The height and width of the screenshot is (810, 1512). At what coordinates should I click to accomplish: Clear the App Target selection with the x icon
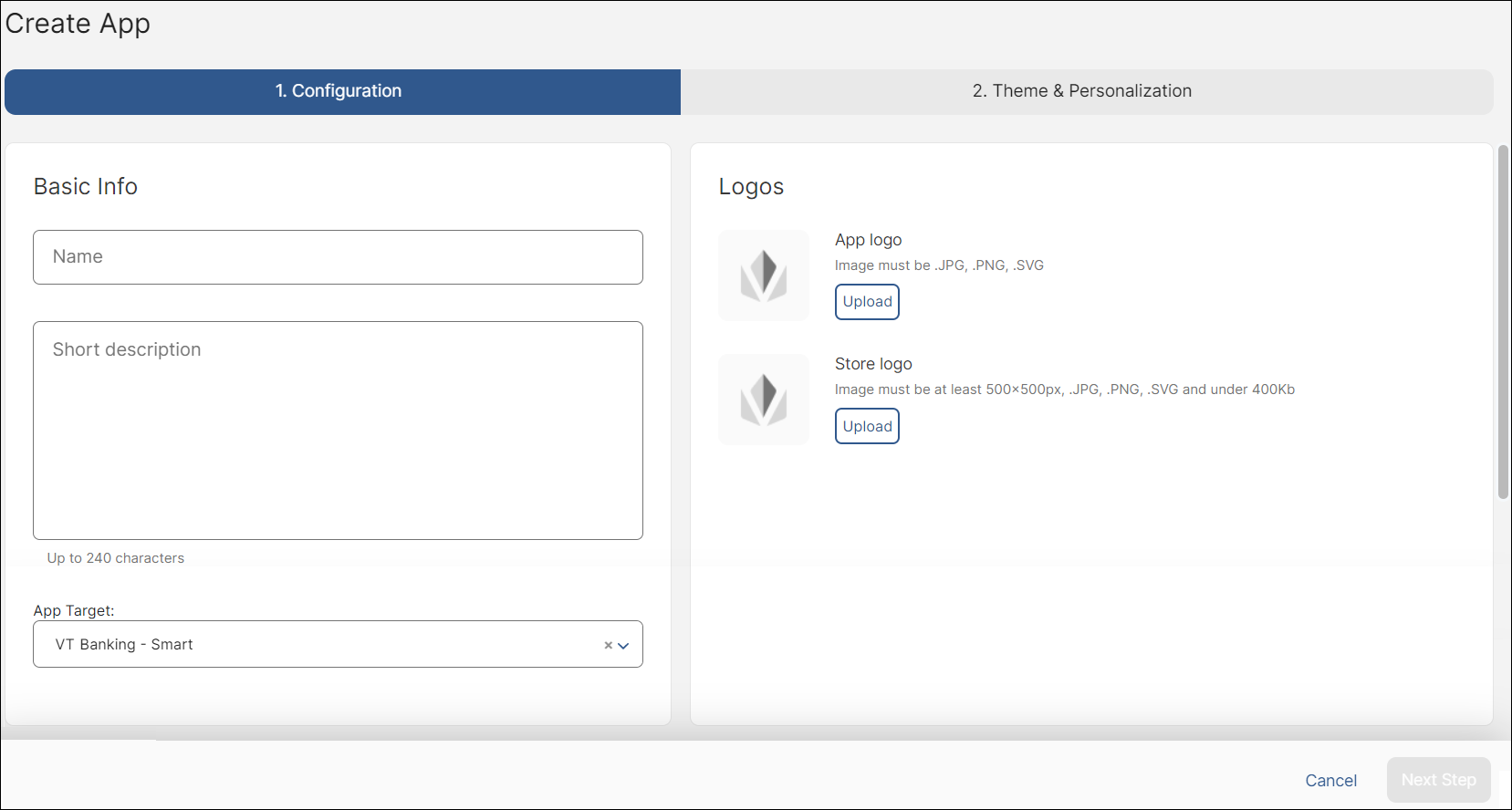[x=608, y=646]
